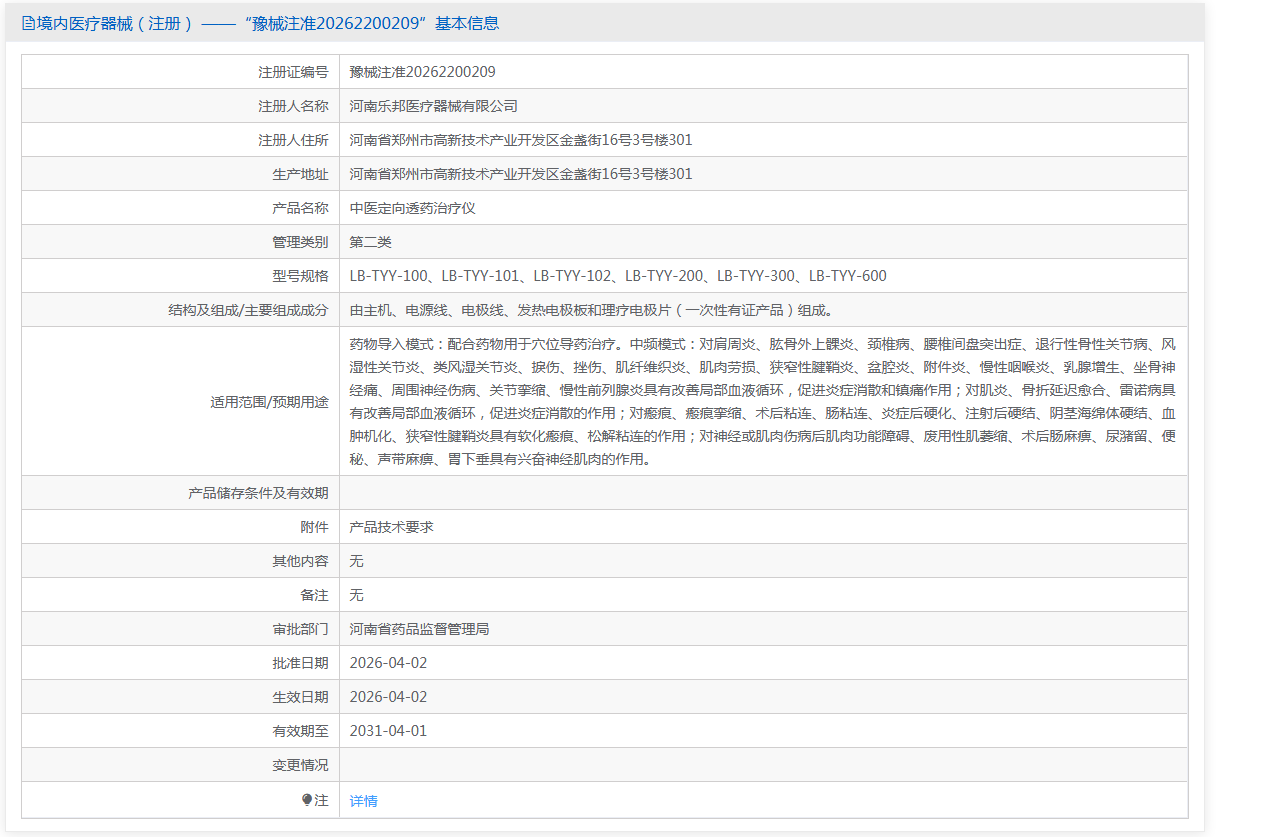Screen dimensions: 1263x837
Task: Click the 管理类别 label
Action: [300, 242]
